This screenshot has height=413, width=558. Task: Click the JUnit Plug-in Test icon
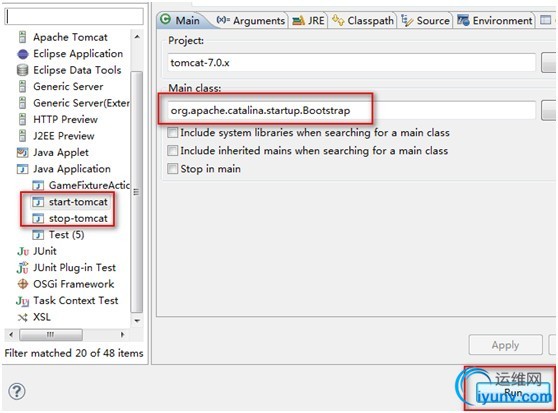click(x=22, y=268)
